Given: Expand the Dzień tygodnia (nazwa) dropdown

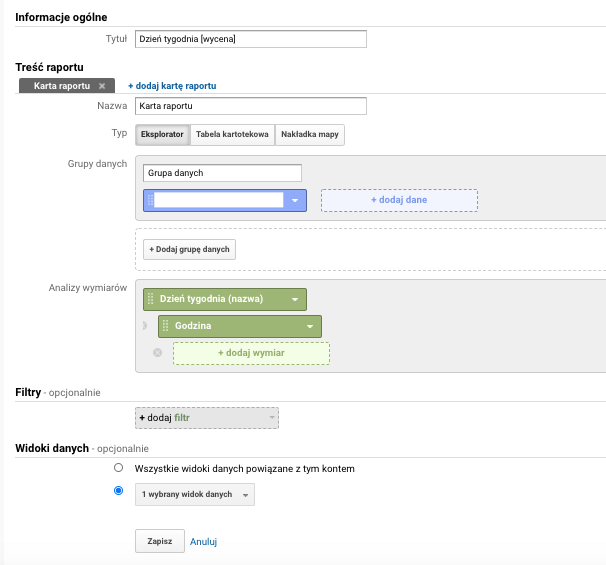Looking at the screenshot, I should point(295,299).
